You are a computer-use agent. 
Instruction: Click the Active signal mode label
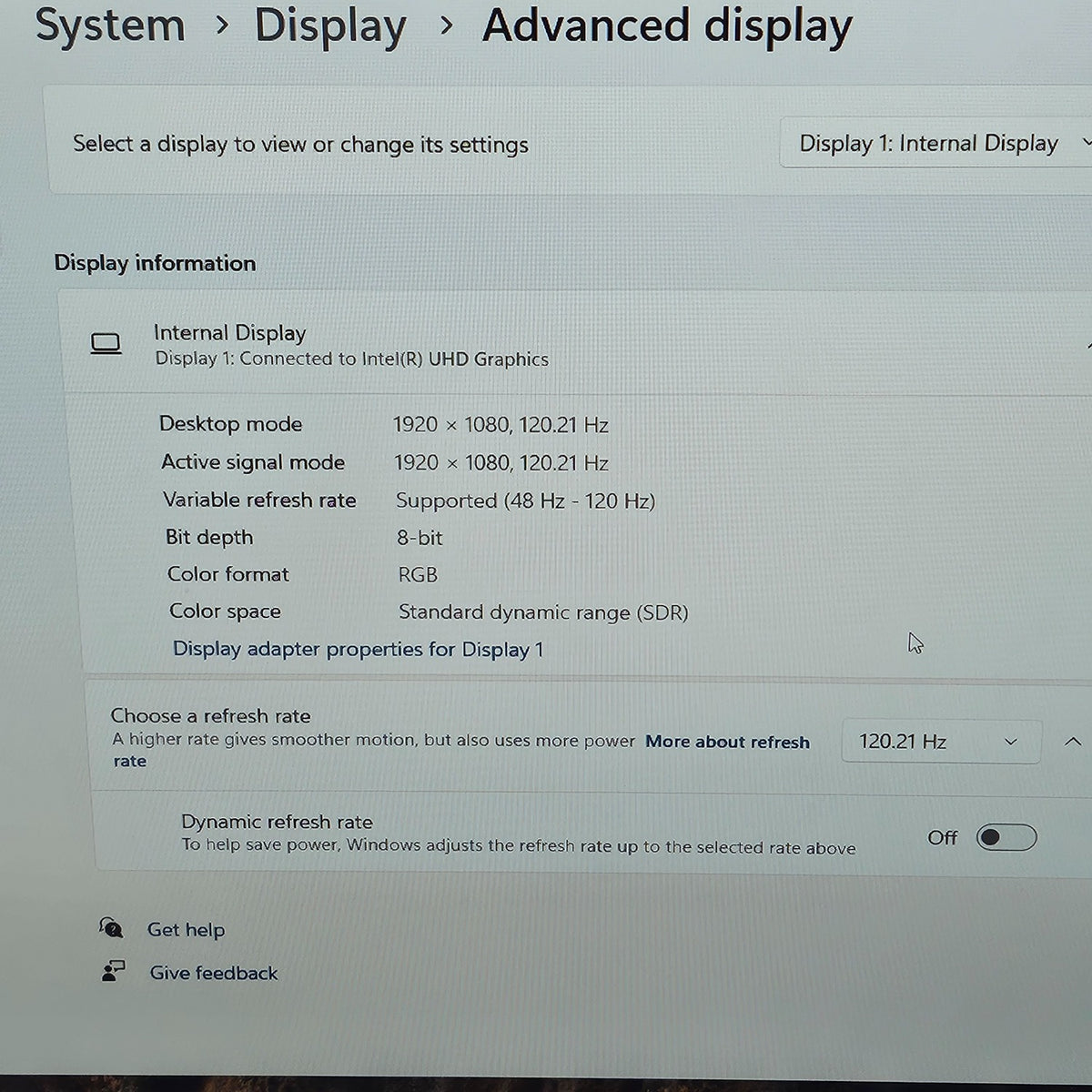[x=253, y=462]
